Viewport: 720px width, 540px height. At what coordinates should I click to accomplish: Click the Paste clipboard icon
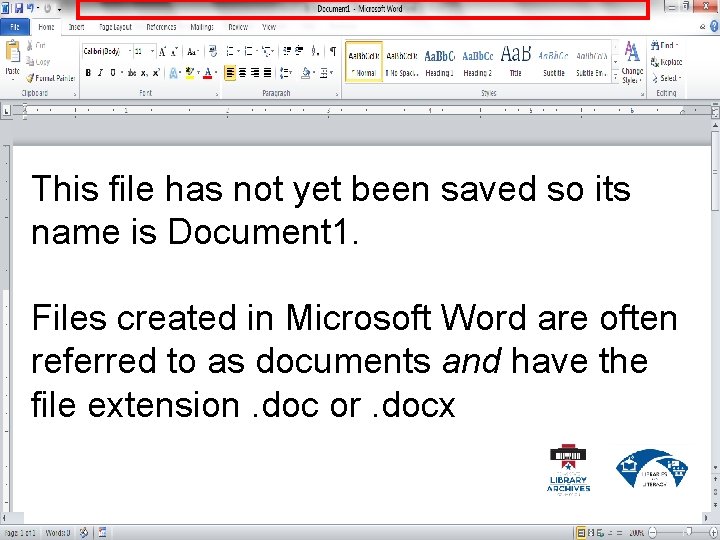tap(12, 52)
